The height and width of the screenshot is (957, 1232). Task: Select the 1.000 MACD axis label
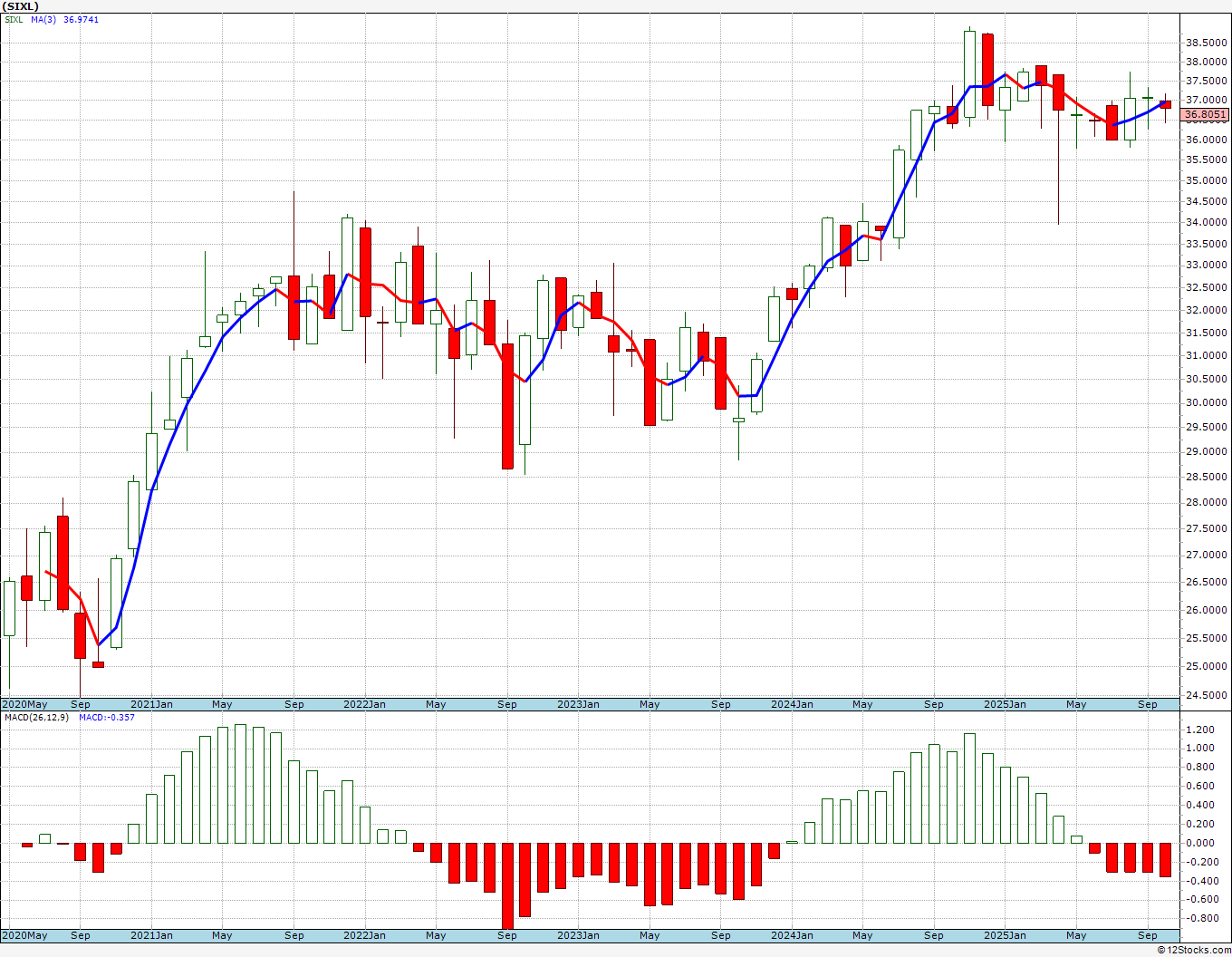[x=1199, y=749]
